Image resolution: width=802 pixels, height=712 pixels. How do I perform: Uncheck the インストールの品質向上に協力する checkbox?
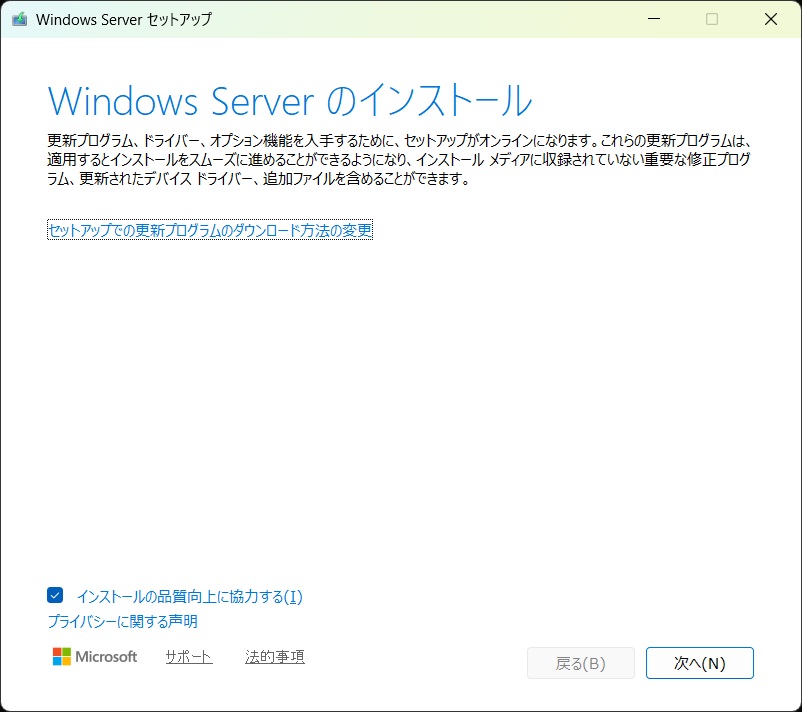56,596
